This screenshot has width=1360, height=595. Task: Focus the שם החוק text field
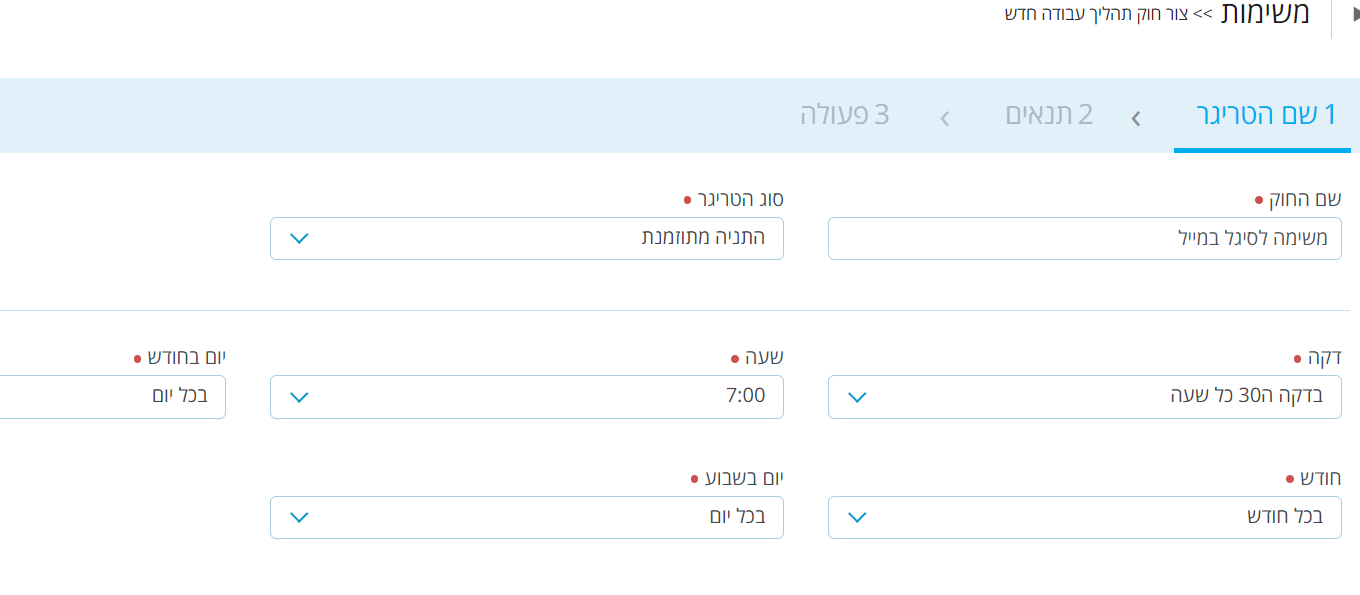(x=1084, y=239)
